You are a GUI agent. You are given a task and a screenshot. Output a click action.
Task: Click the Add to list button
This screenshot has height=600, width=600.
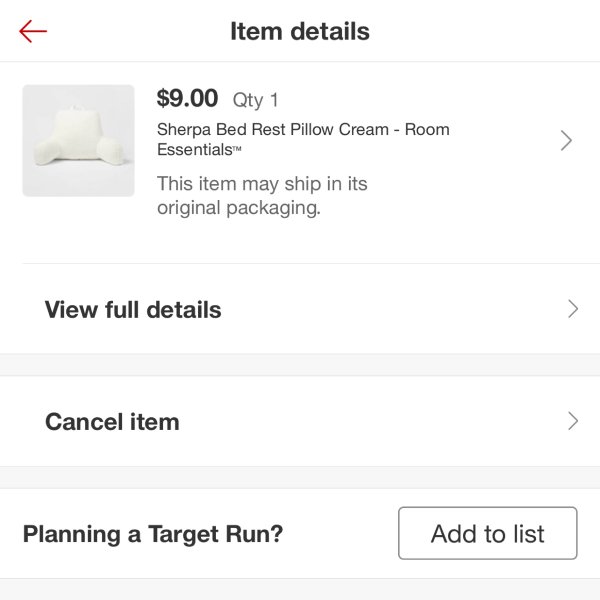point(488,533)
